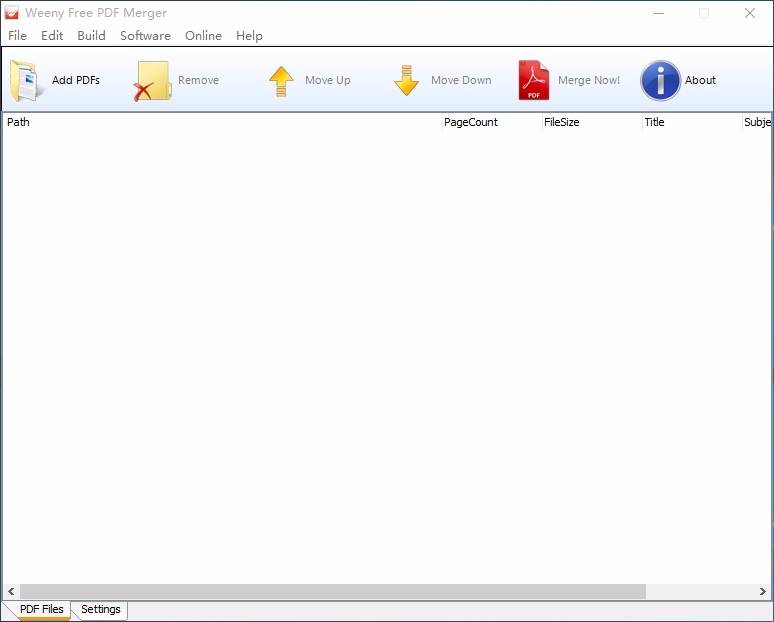Select the PDF Files tab

pos(41,609)
